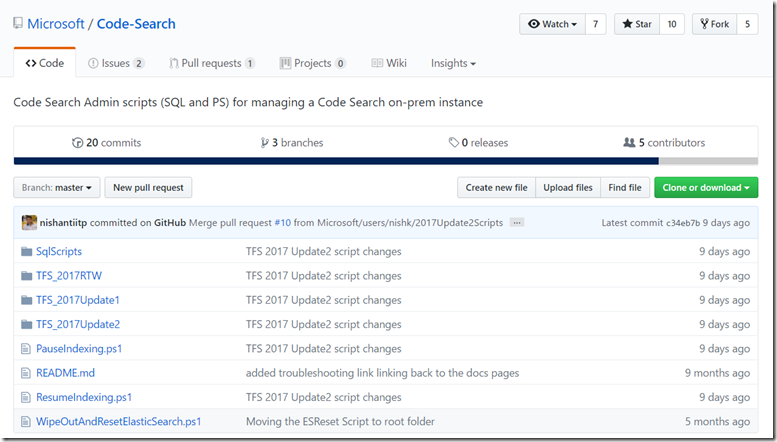
Task: Click the forks count 5
Action: pos(747,24)
